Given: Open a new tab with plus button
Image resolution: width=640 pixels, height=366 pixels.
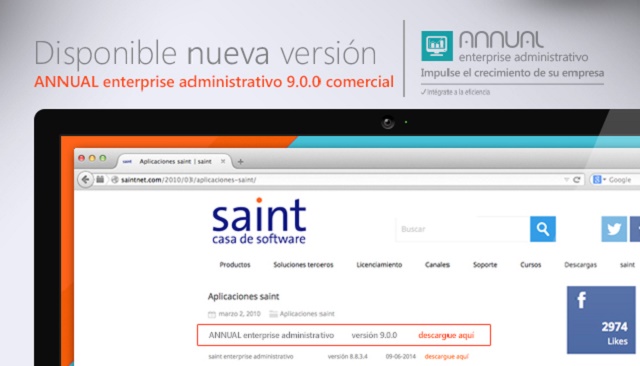Looking at the screenshot, I should (240, 162).
